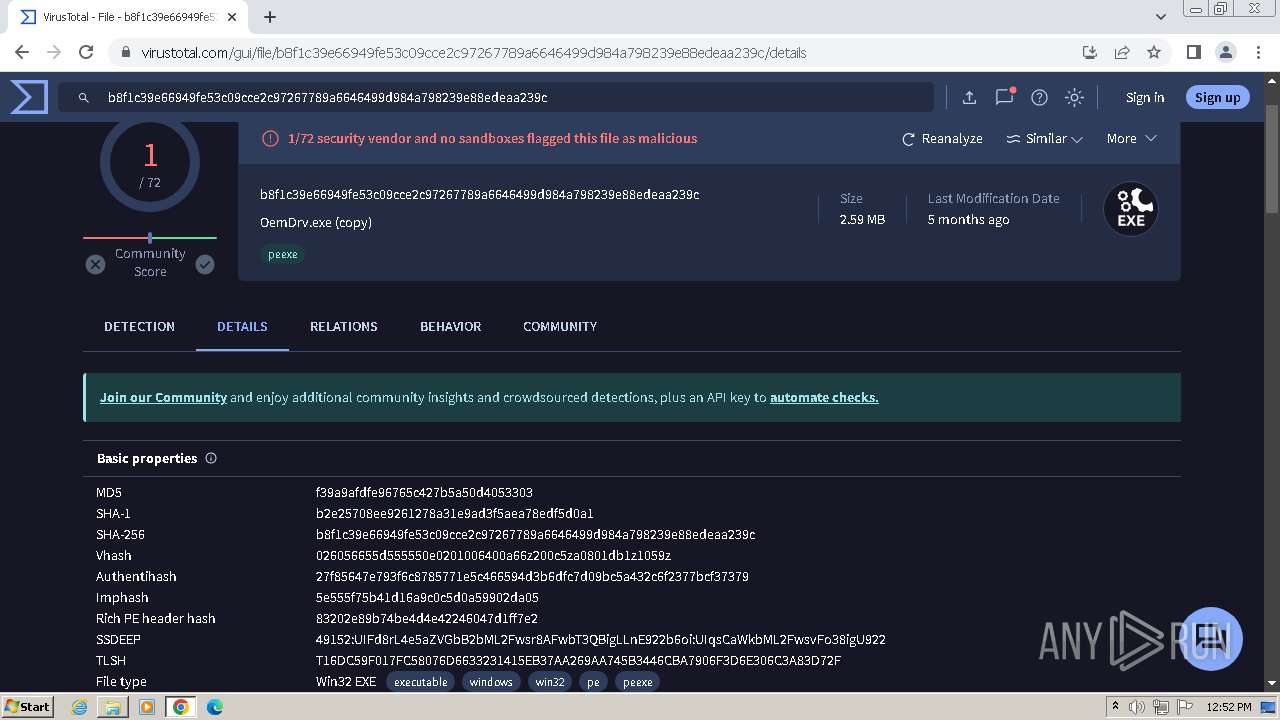Viewport: 1280px width, 720px height.
Task: Switch to the COMMUNITY tab
Action: [x=560, y=326]
